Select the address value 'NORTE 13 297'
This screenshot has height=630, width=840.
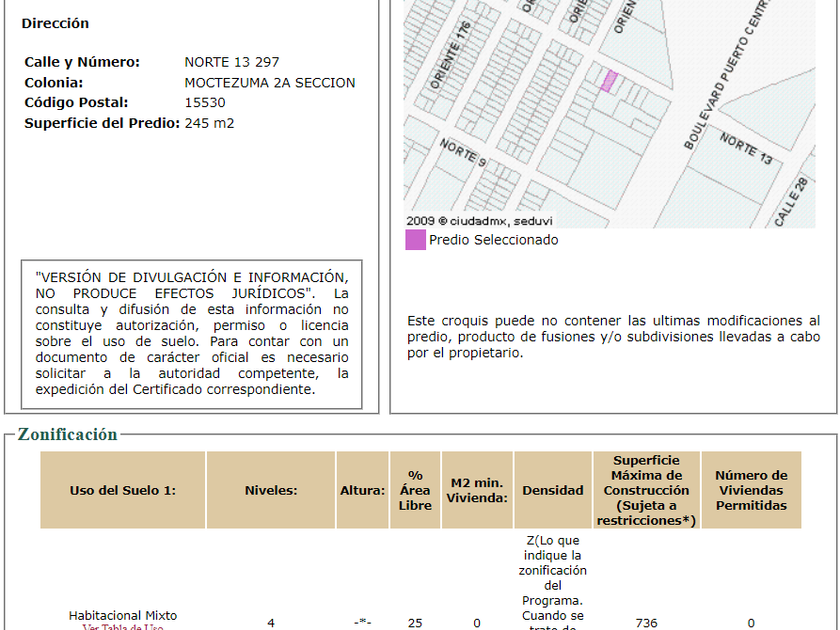(232, 62)
